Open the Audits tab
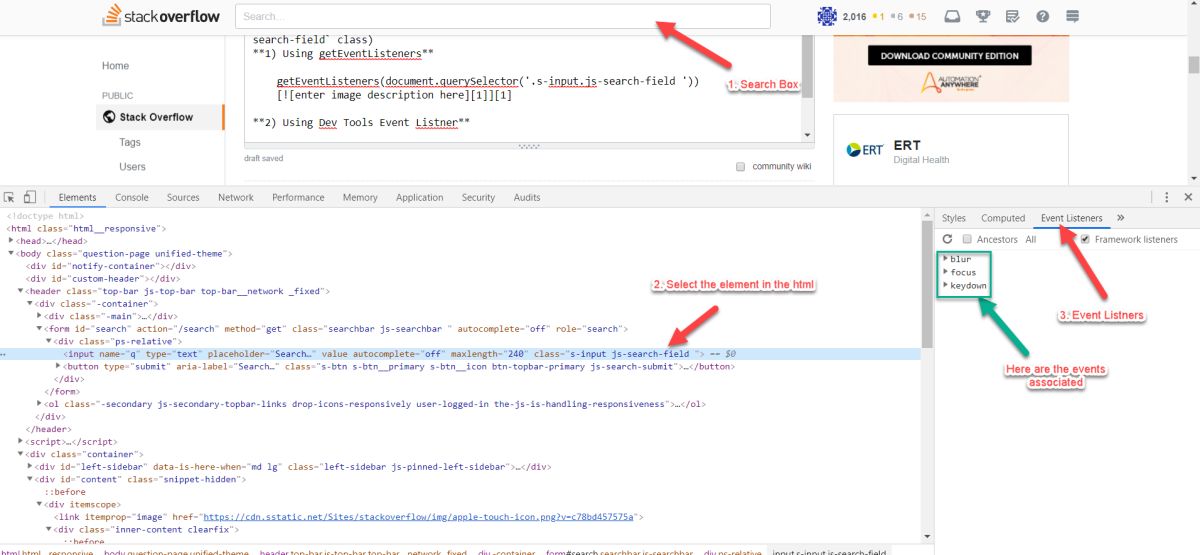This screenshot has width=1200, height=555. click(x=527, y=197)
